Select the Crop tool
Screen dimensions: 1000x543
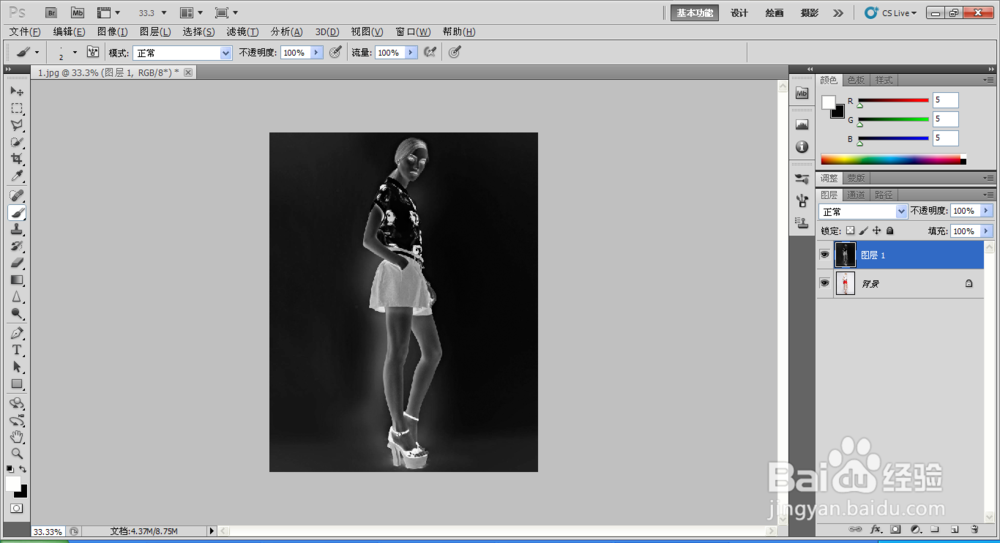coord(17,159)
